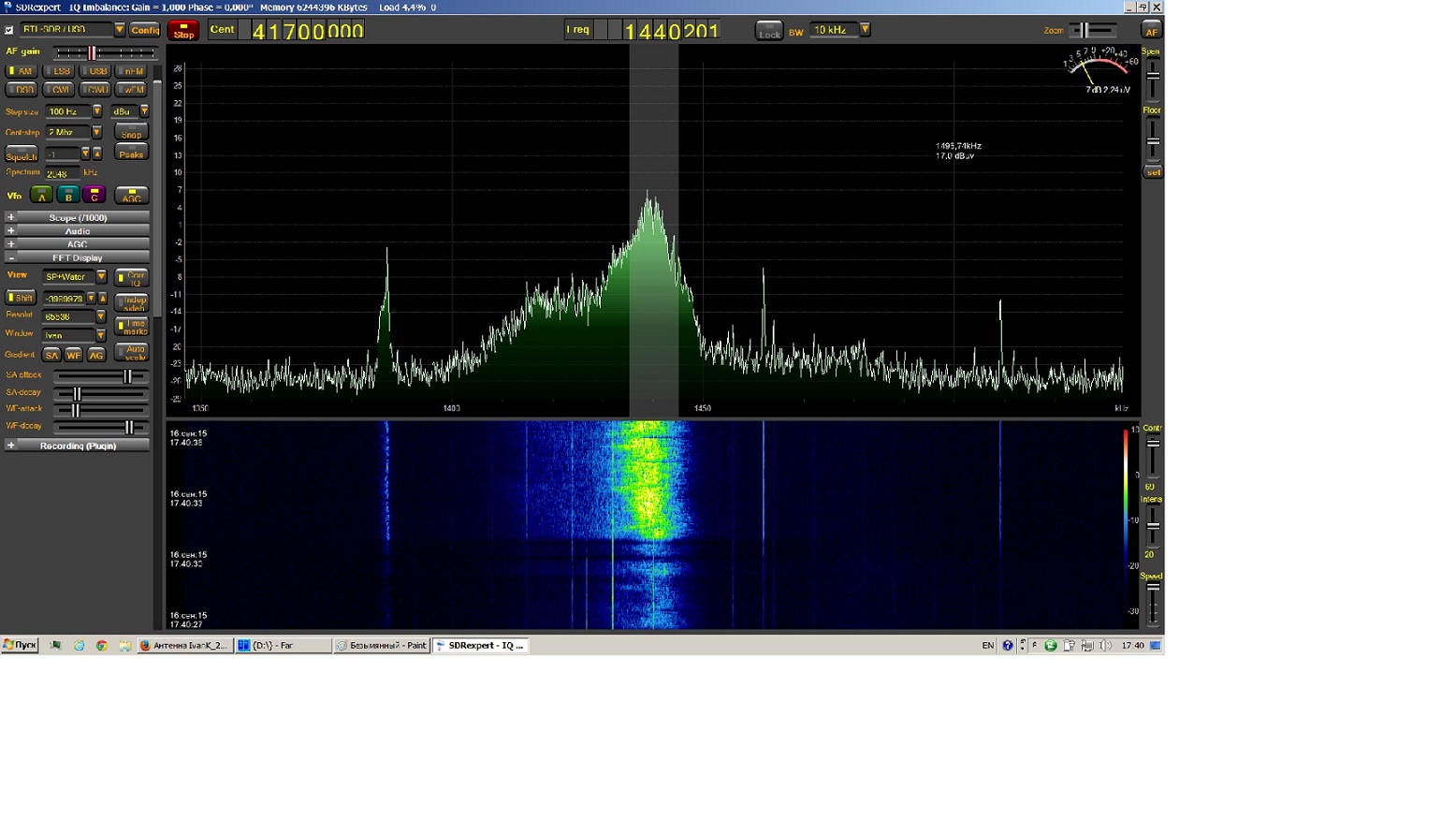Toggle Auto scale option
The image size is (1456, 819).
pyautogui.click(x=131, y=352)
